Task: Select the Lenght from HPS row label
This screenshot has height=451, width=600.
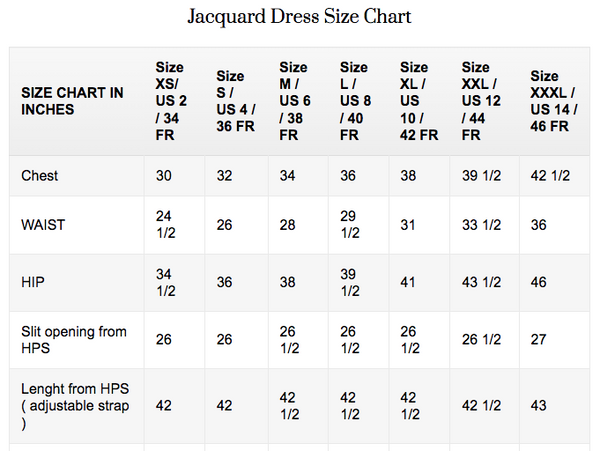Action: click(72, 406)
